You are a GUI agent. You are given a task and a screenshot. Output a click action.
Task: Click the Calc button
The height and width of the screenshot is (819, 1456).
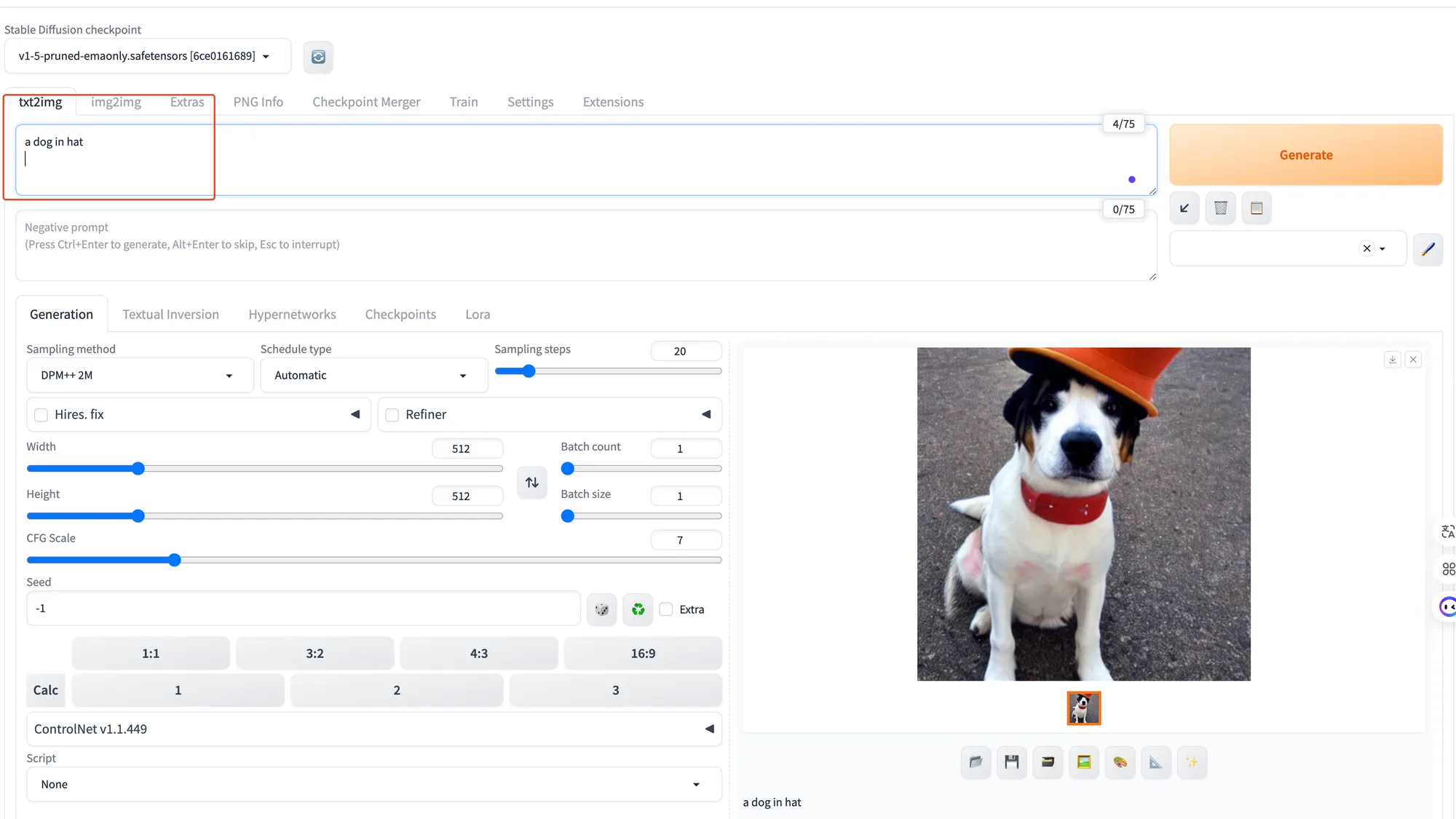[46, 690]
